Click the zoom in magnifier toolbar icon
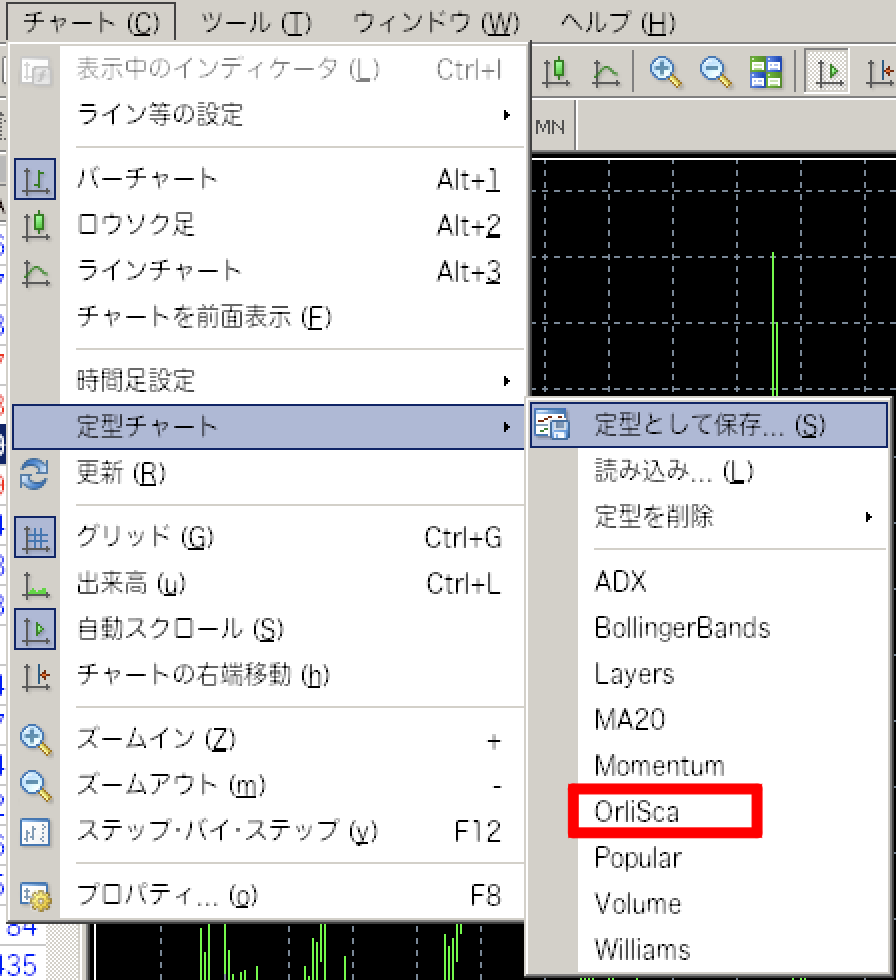This screenshot has height=980, width=896. coord(665,72)
